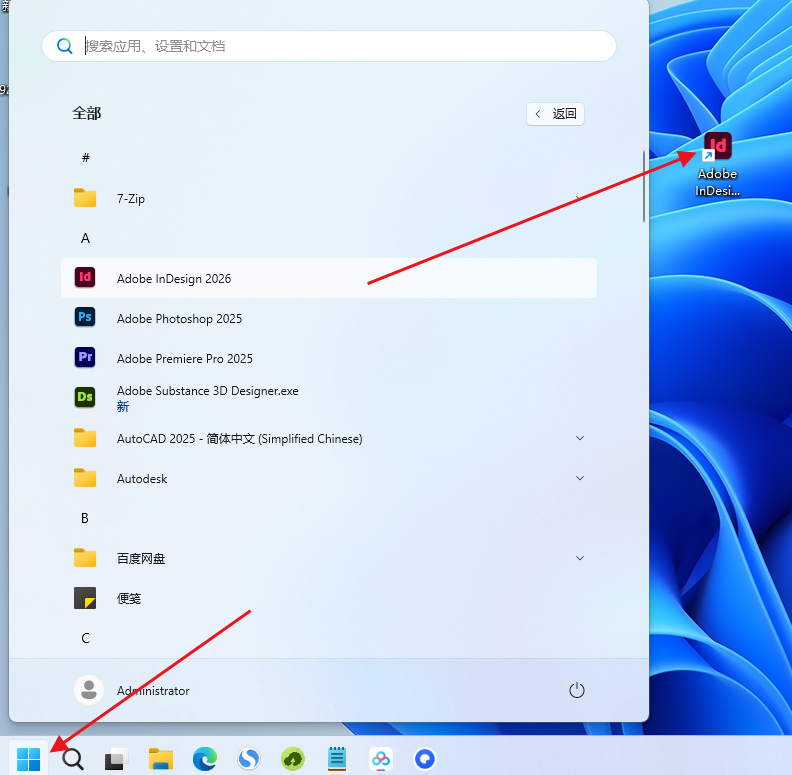
Task: Click the Start menu app list scrollbar
Action: [x=644, y=186]
